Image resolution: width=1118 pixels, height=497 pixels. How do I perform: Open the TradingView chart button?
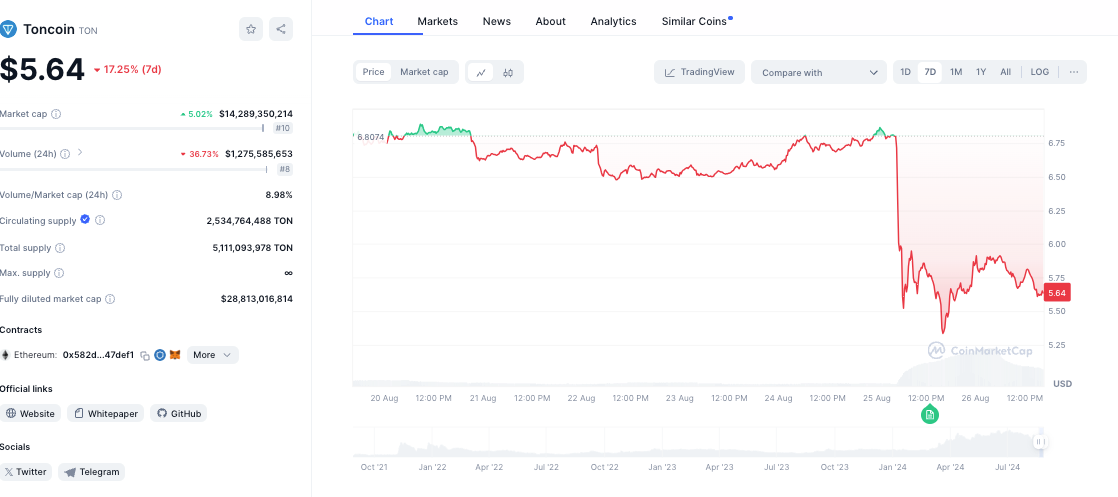tap(699, 72)
